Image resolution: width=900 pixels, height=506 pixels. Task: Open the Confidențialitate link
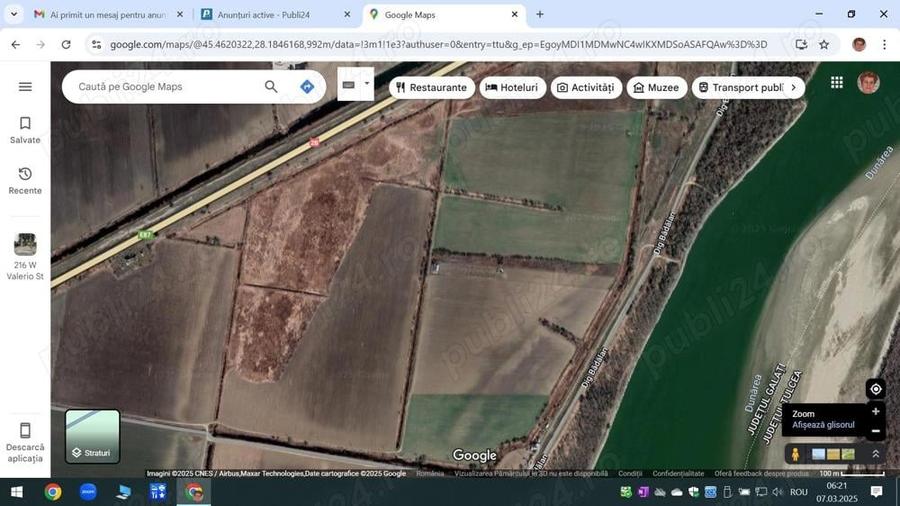[678, 473]
